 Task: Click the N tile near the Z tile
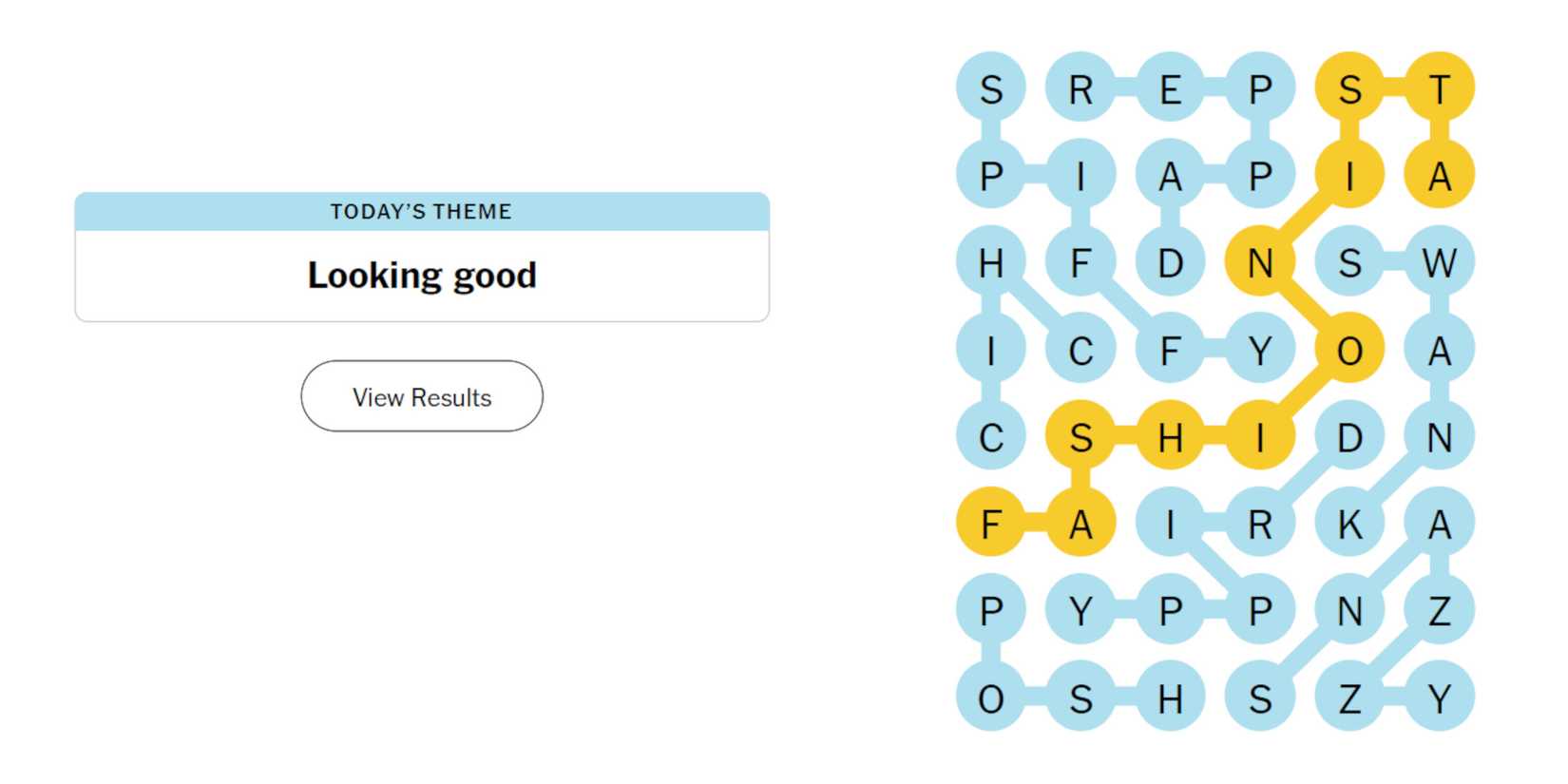(x=1349, y=611)
